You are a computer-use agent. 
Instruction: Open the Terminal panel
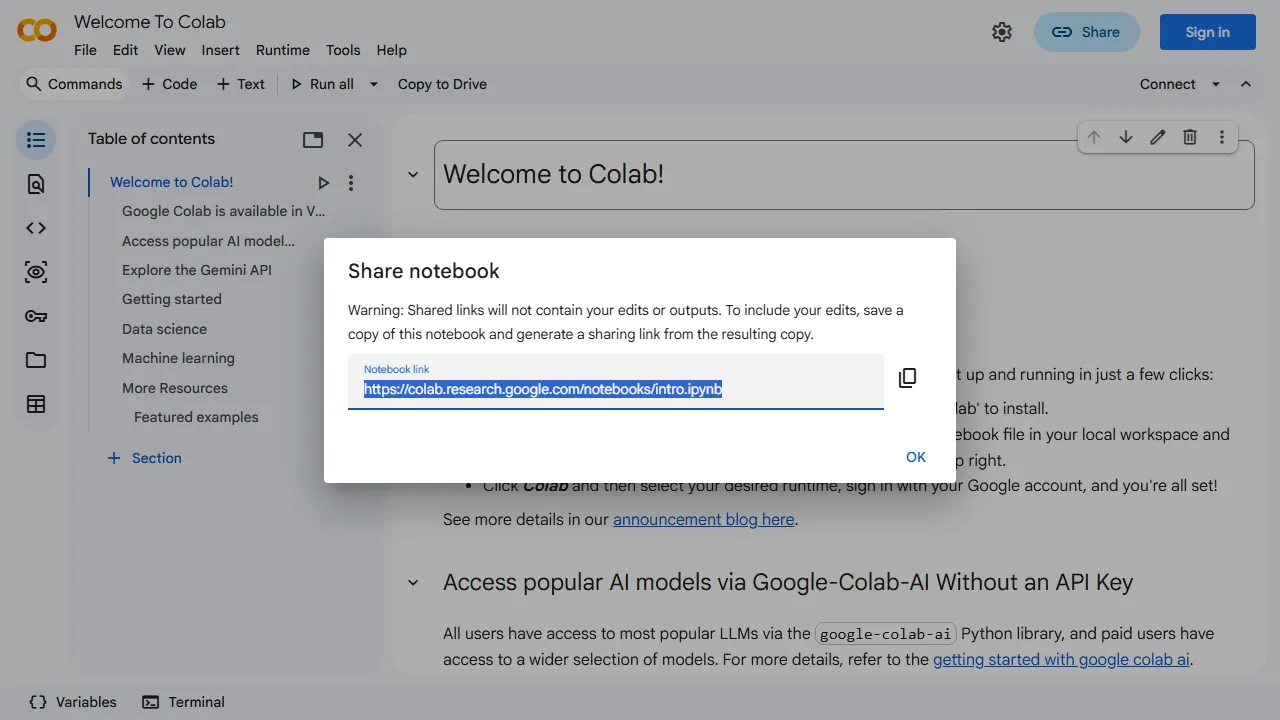point(183,702)
